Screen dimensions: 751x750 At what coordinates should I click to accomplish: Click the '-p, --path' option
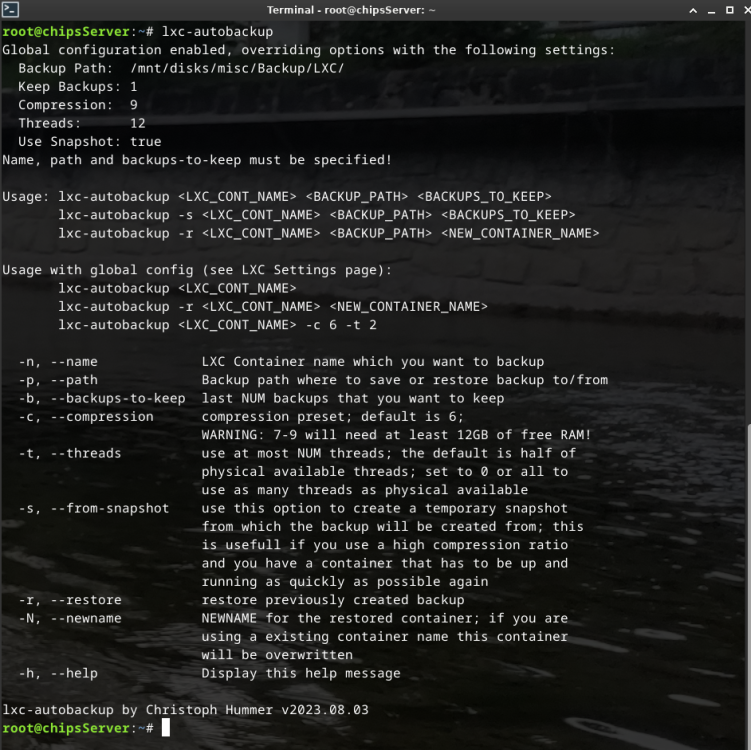pos(58,380)
